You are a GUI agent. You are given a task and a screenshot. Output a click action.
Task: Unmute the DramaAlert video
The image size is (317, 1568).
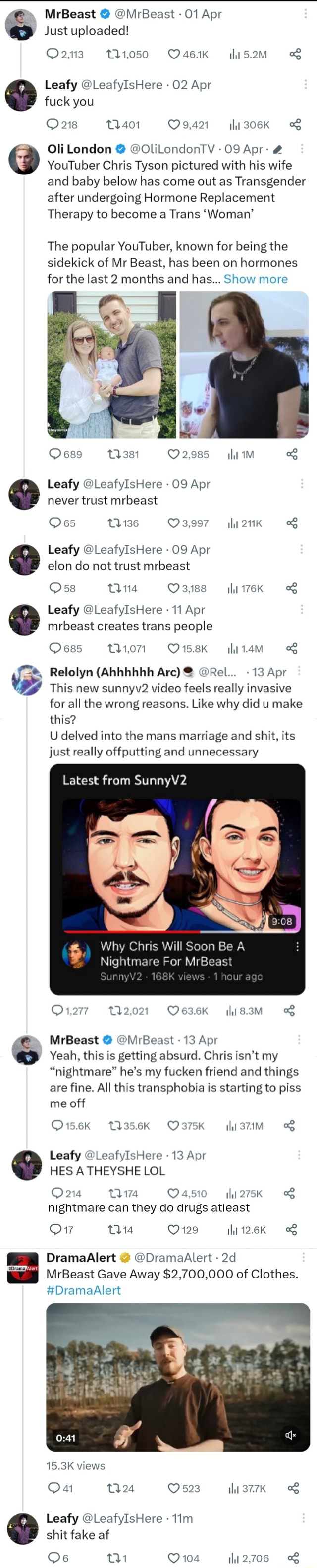tap(291, 1435)
